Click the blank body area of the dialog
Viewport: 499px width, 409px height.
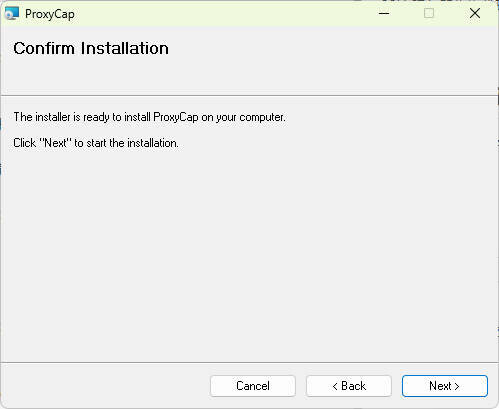point(249,253)
